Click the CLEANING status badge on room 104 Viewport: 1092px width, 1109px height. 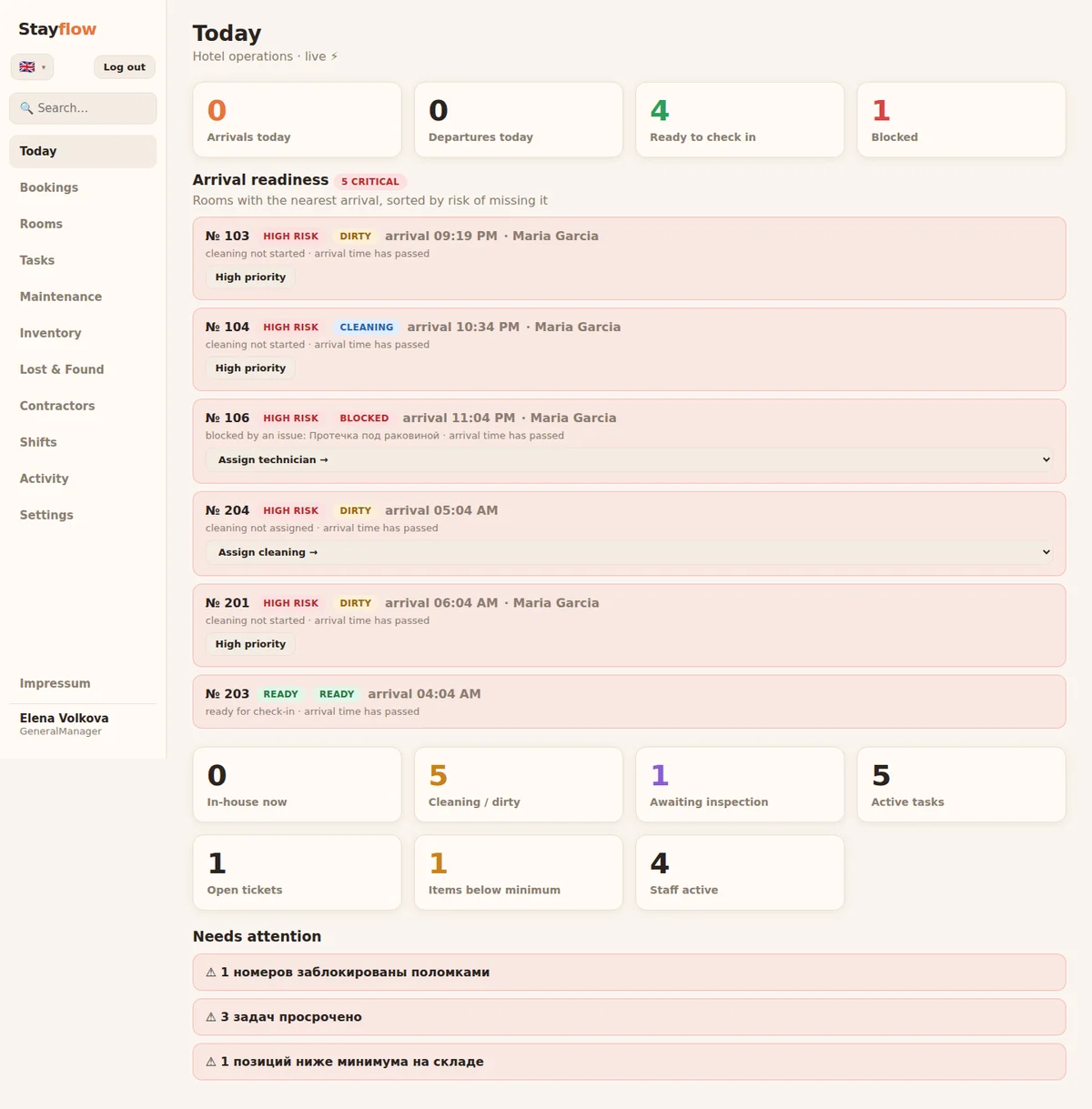tap(367, 328)
